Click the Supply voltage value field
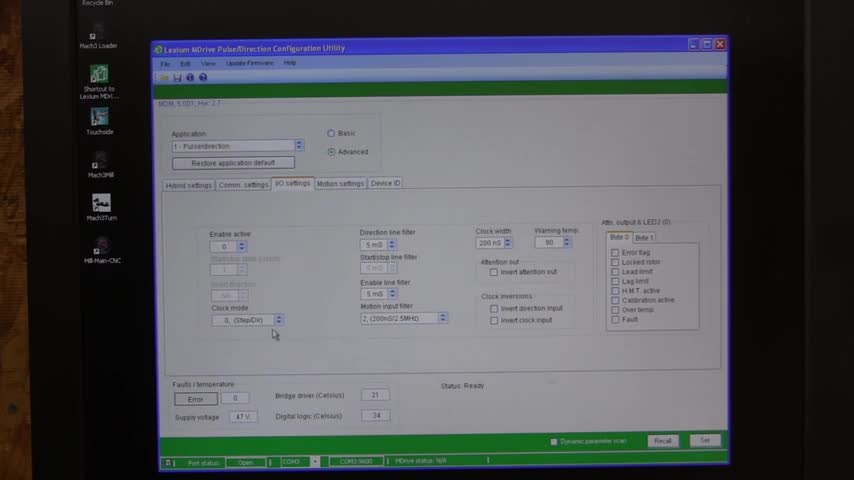The image size is (854, 480). click(243, 417)
